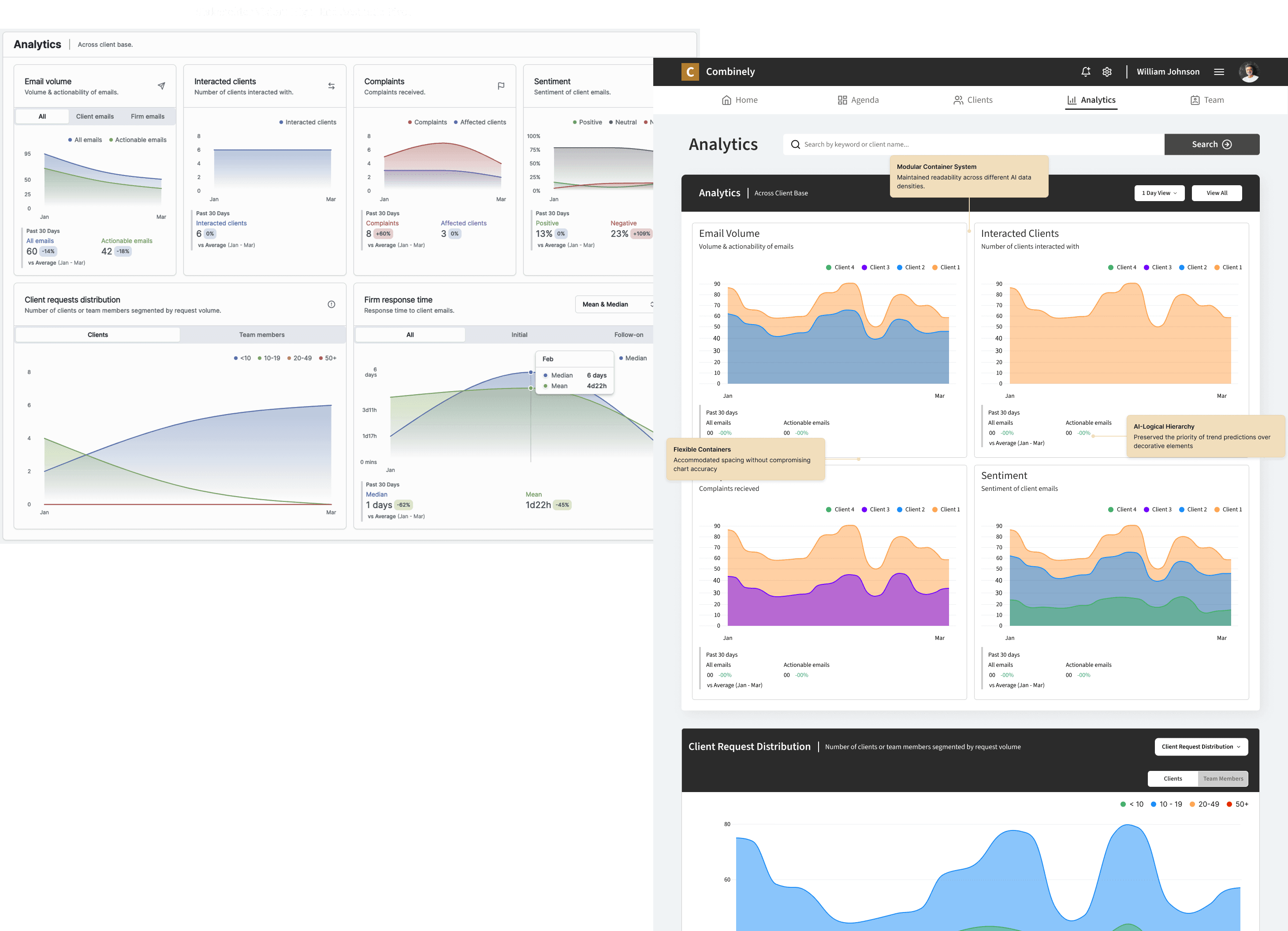The width and height of the screenshot is (1288, 931).
Task: Click the Email volume send icon
Action: tap(161, 86)
